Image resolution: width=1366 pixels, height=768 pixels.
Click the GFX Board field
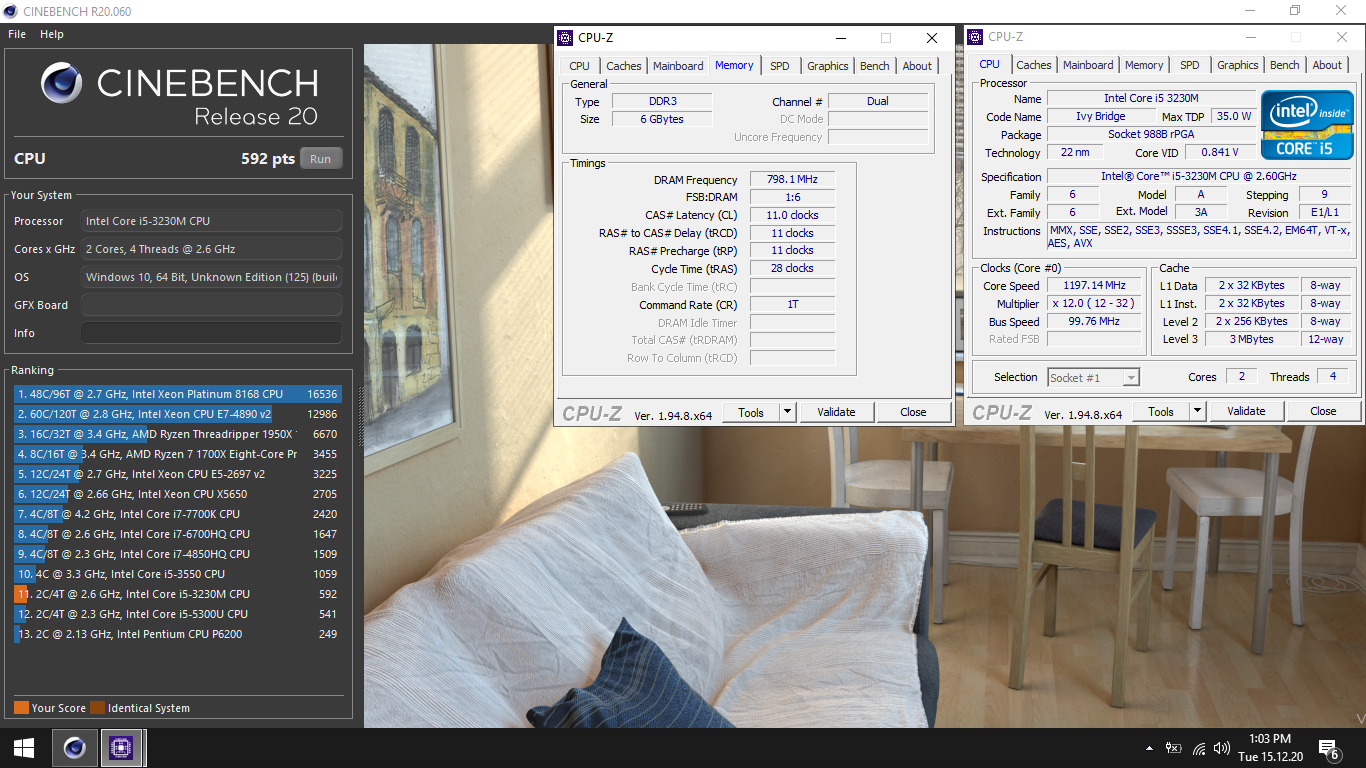point(211,305)
